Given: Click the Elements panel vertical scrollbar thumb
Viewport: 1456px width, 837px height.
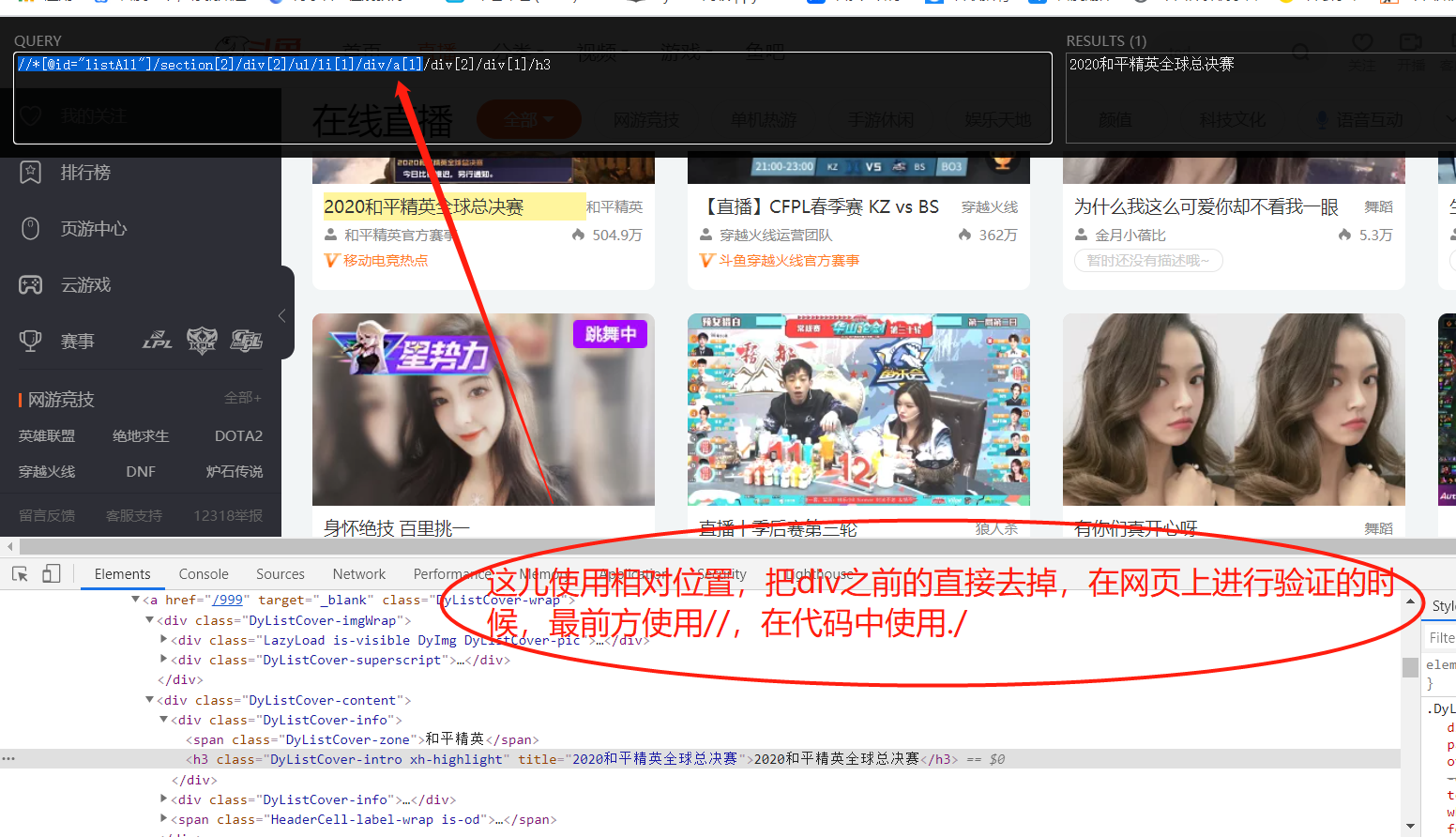Looking at the screenshot, I should [x=1410, y=667].
